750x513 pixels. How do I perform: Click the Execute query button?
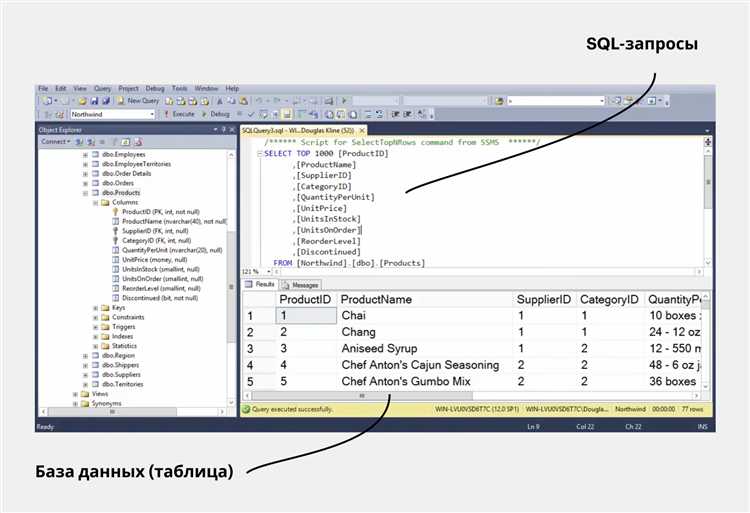tap(180, 114)
